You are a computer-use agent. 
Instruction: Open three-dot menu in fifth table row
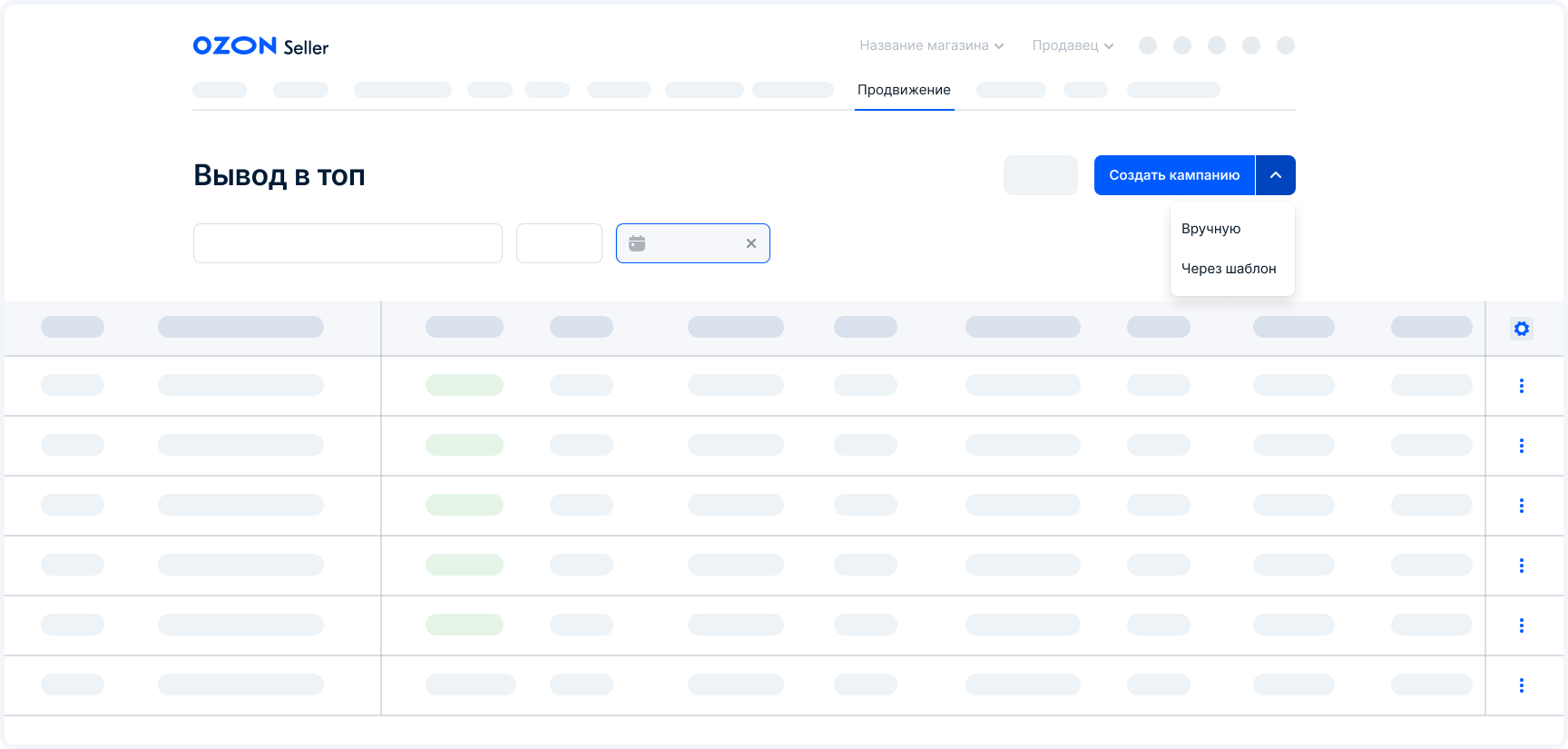[x=1522, y=626]
